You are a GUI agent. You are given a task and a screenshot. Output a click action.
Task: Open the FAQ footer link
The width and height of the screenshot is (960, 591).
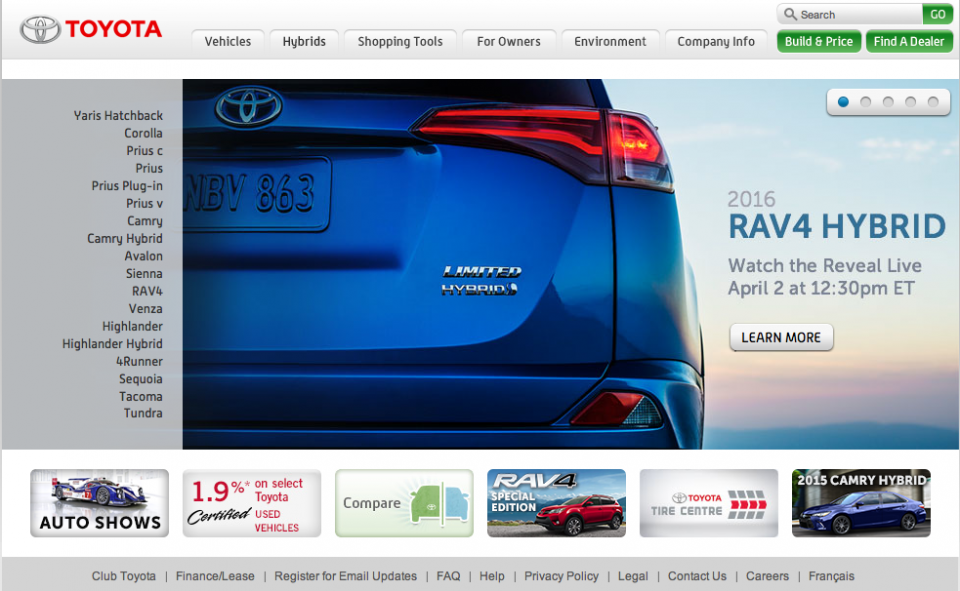tap(448, 576)
